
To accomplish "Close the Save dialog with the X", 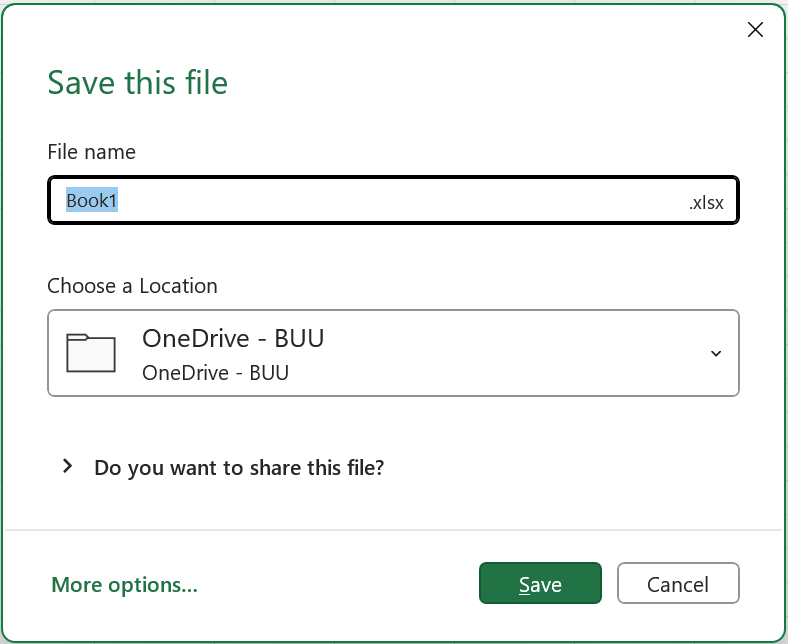I will click(x=755, y=30).
